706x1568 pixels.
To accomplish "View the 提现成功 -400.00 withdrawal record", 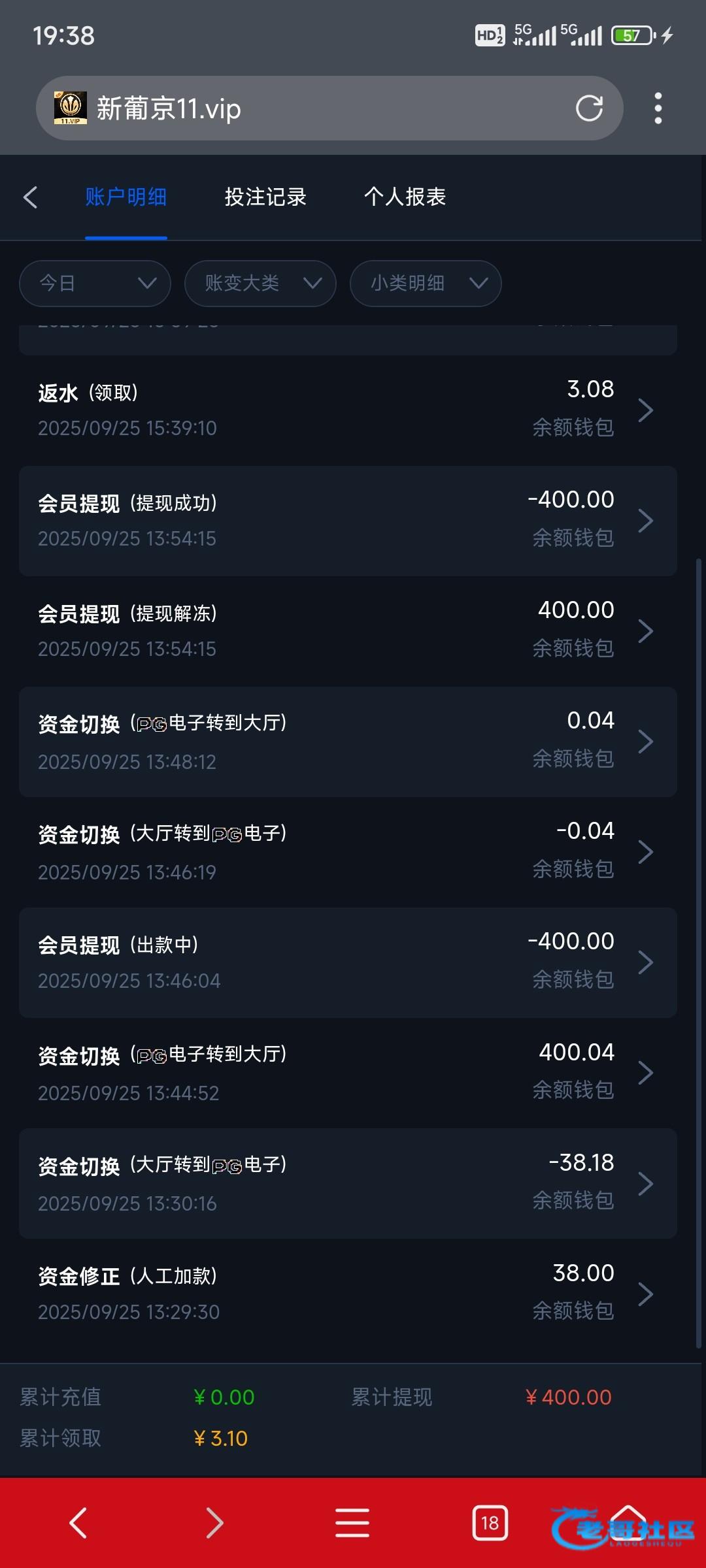I will (348, 521).
